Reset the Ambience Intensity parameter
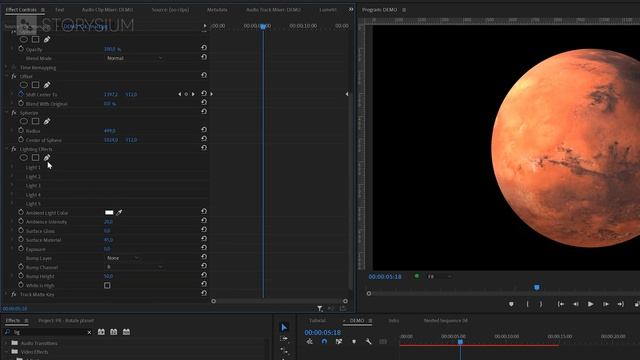Viewport: 640px width, 360px height. point(204,221)
